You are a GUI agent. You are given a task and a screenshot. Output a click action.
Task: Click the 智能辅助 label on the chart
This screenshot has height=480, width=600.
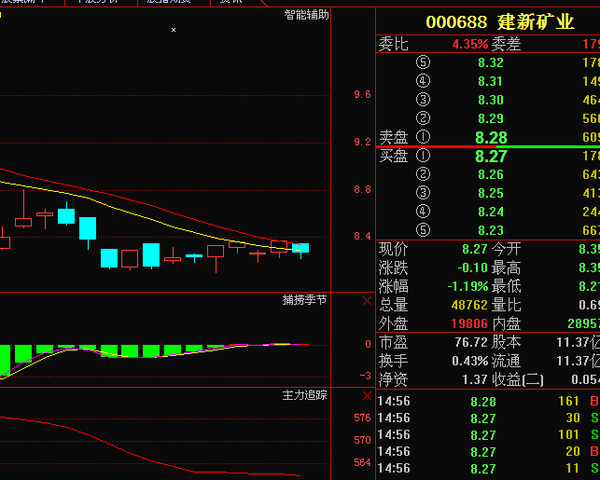(305, 15)
